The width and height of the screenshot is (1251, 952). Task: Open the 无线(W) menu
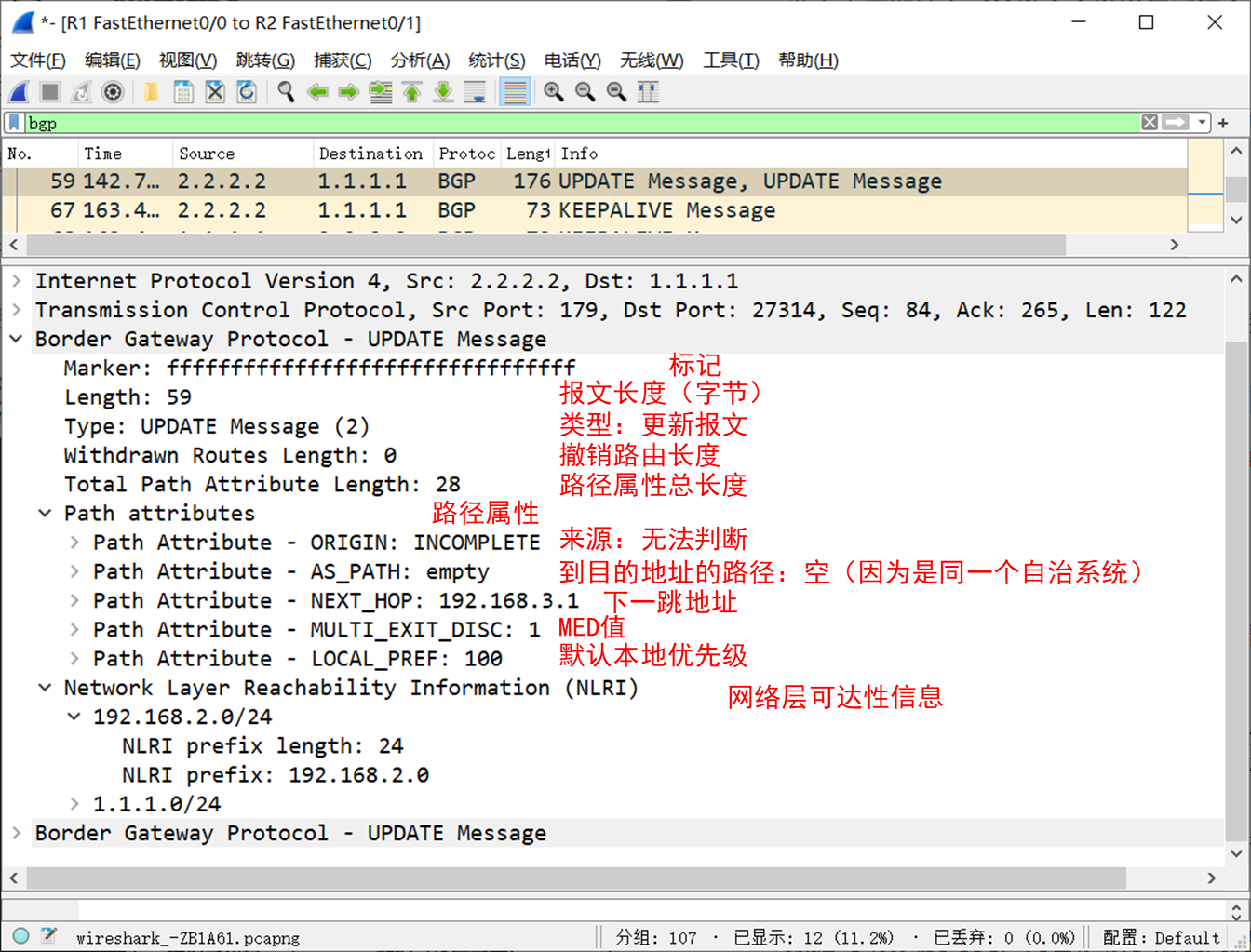(x=652, y=60)
